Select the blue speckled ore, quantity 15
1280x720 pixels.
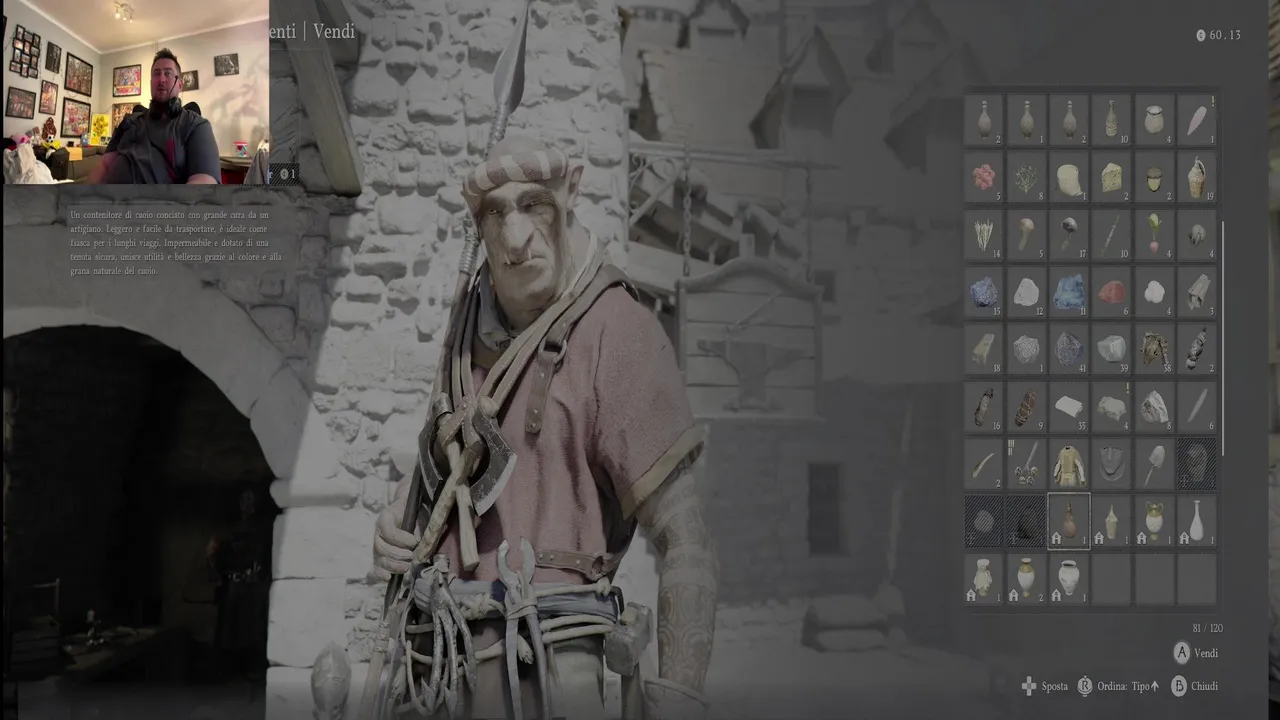click(985, 291)
